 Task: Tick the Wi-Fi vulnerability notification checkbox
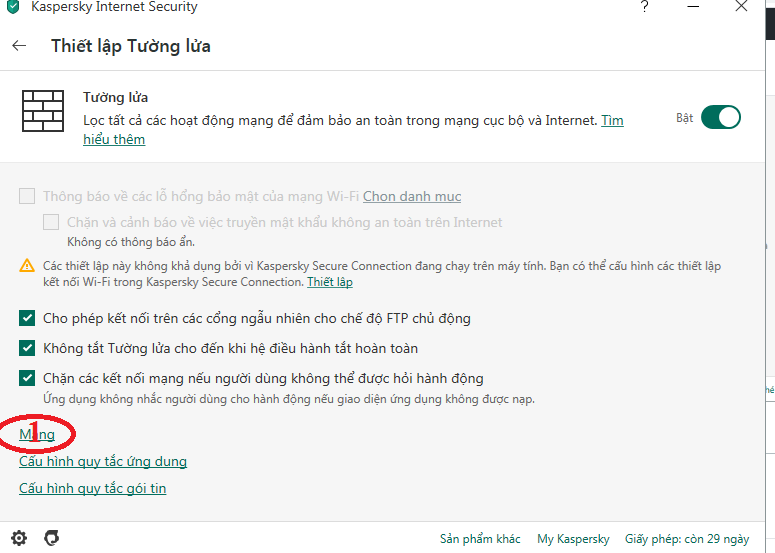coord(27,196)
